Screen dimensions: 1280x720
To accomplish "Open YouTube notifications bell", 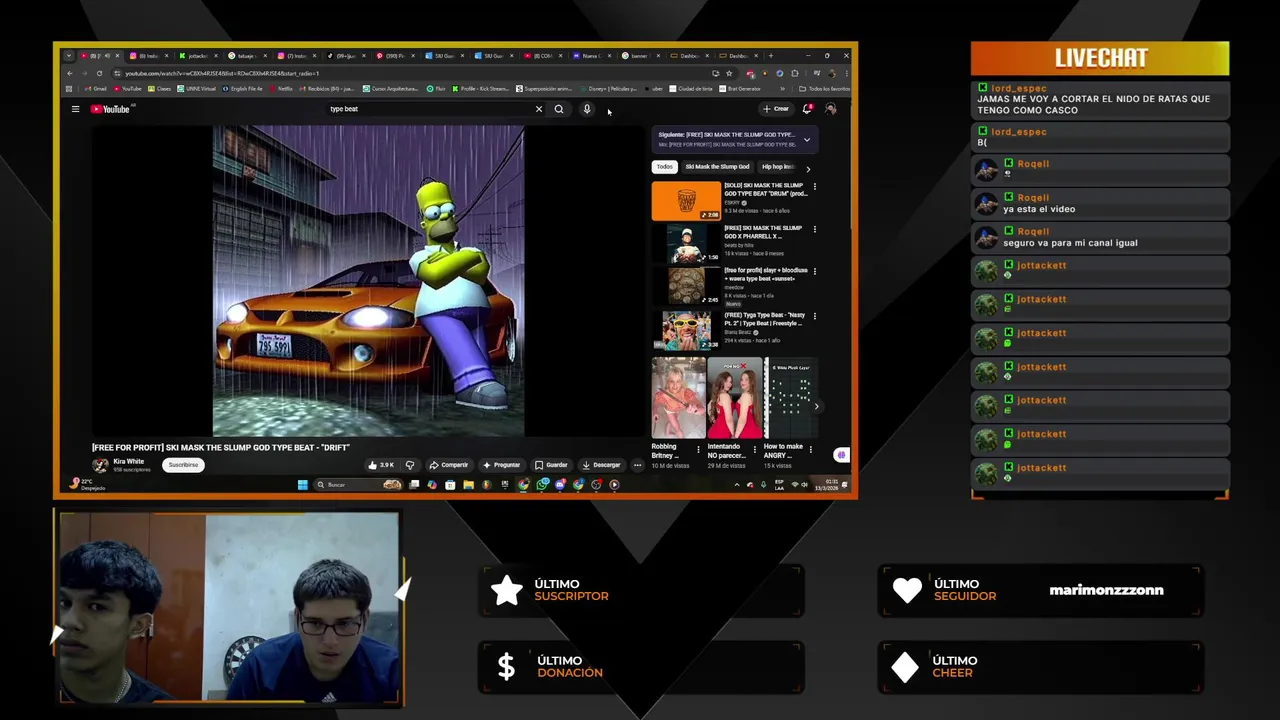I will (x=807, y=109).
